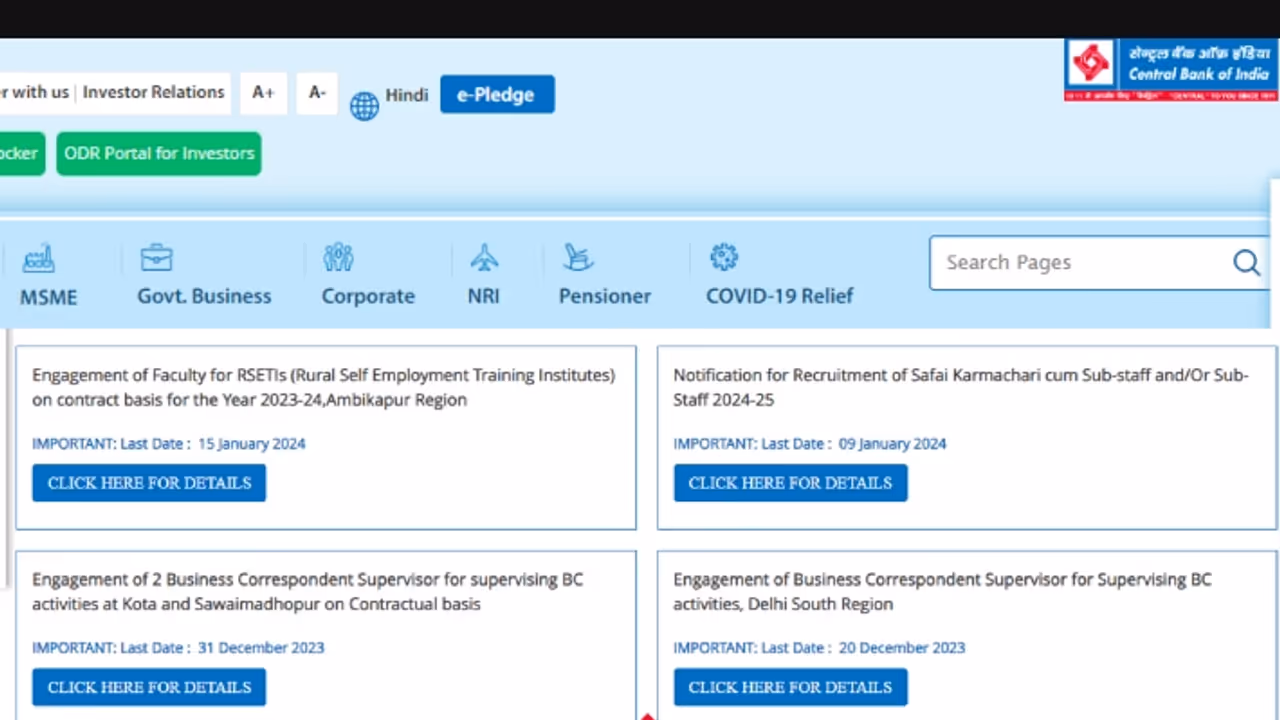The width and height of the screenshot is (1280, 720).
Task: Select the NRI airplane icon
Action: coord(483,258)
